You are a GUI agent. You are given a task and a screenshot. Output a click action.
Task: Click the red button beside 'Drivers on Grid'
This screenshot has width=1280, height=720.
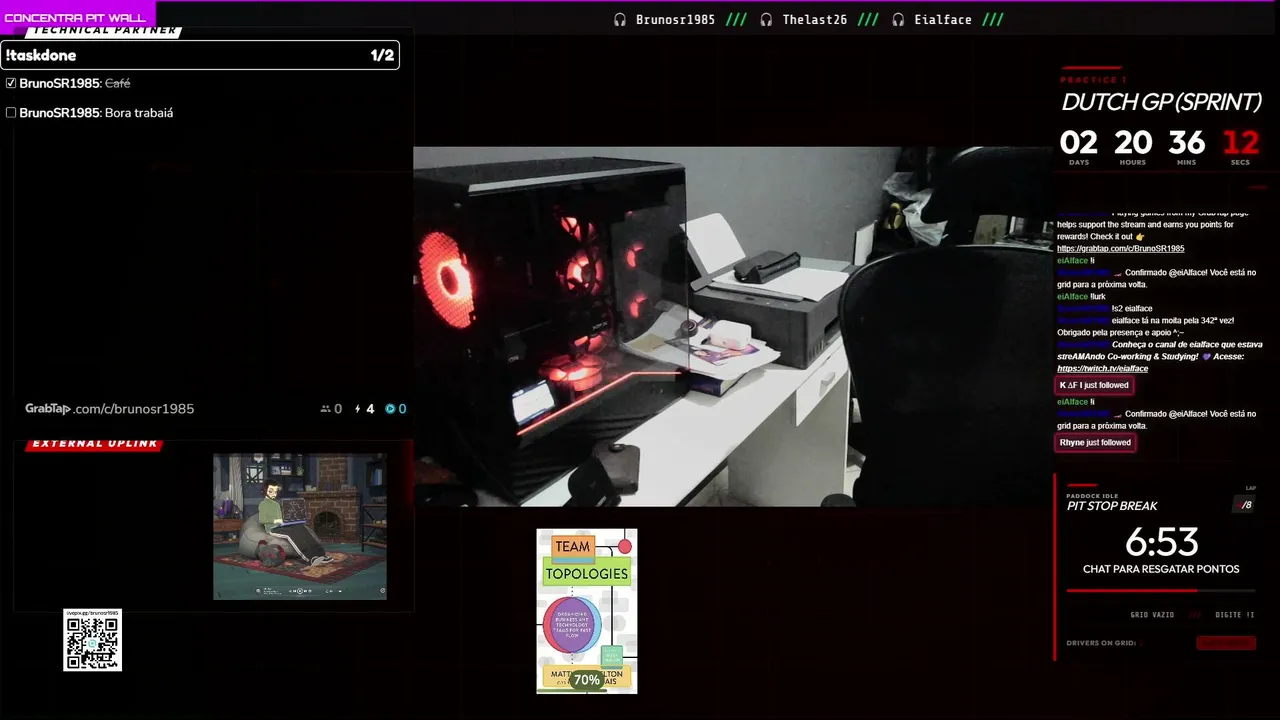[1226, 643]
